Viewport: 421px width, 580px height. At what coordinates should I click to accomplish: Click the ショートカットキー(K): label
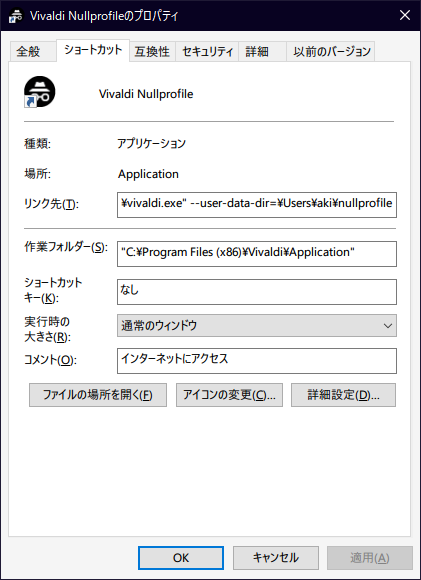click(x=53, y=290)
